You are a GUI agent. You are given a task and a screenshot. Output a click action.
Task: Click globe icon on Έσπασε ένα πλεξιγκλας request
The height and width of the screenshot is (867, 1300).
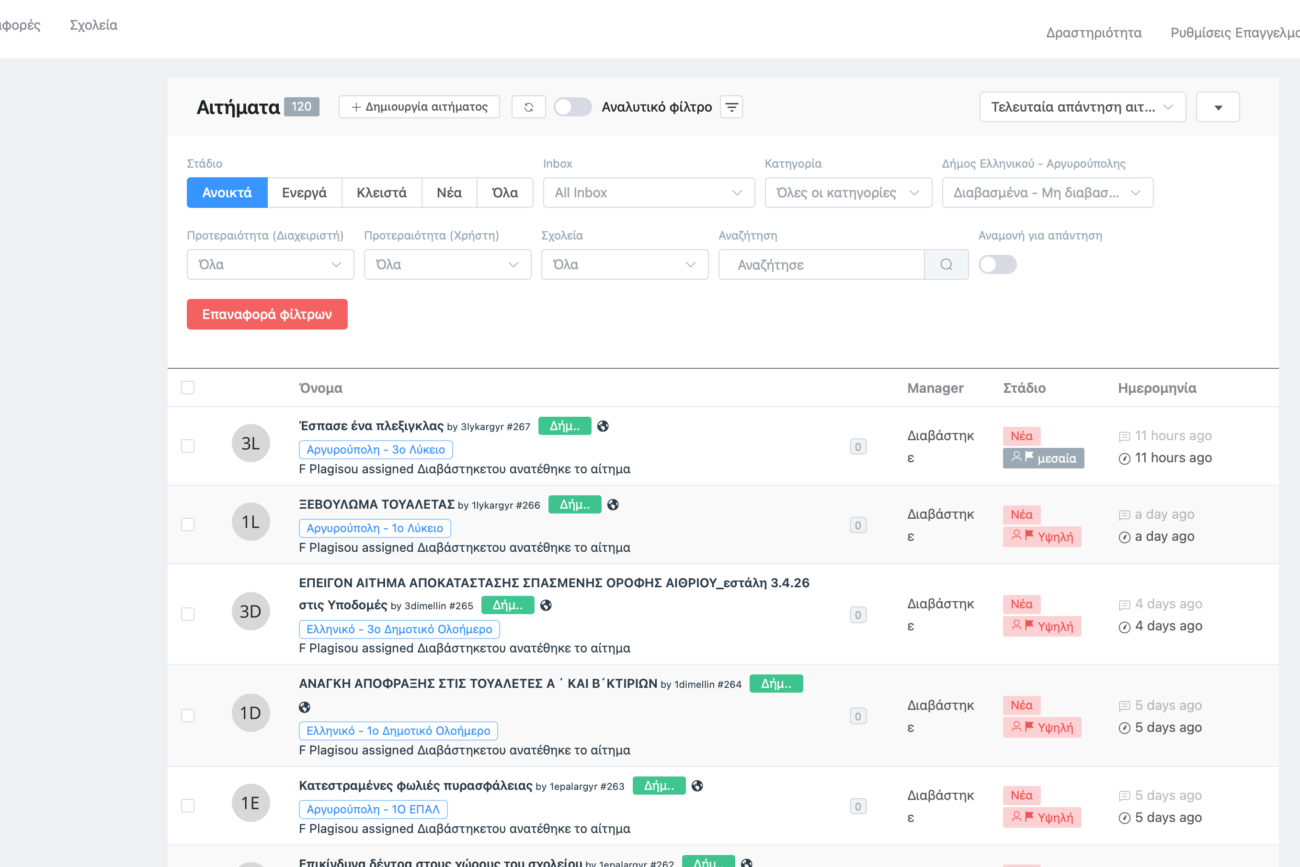[603, 426]
